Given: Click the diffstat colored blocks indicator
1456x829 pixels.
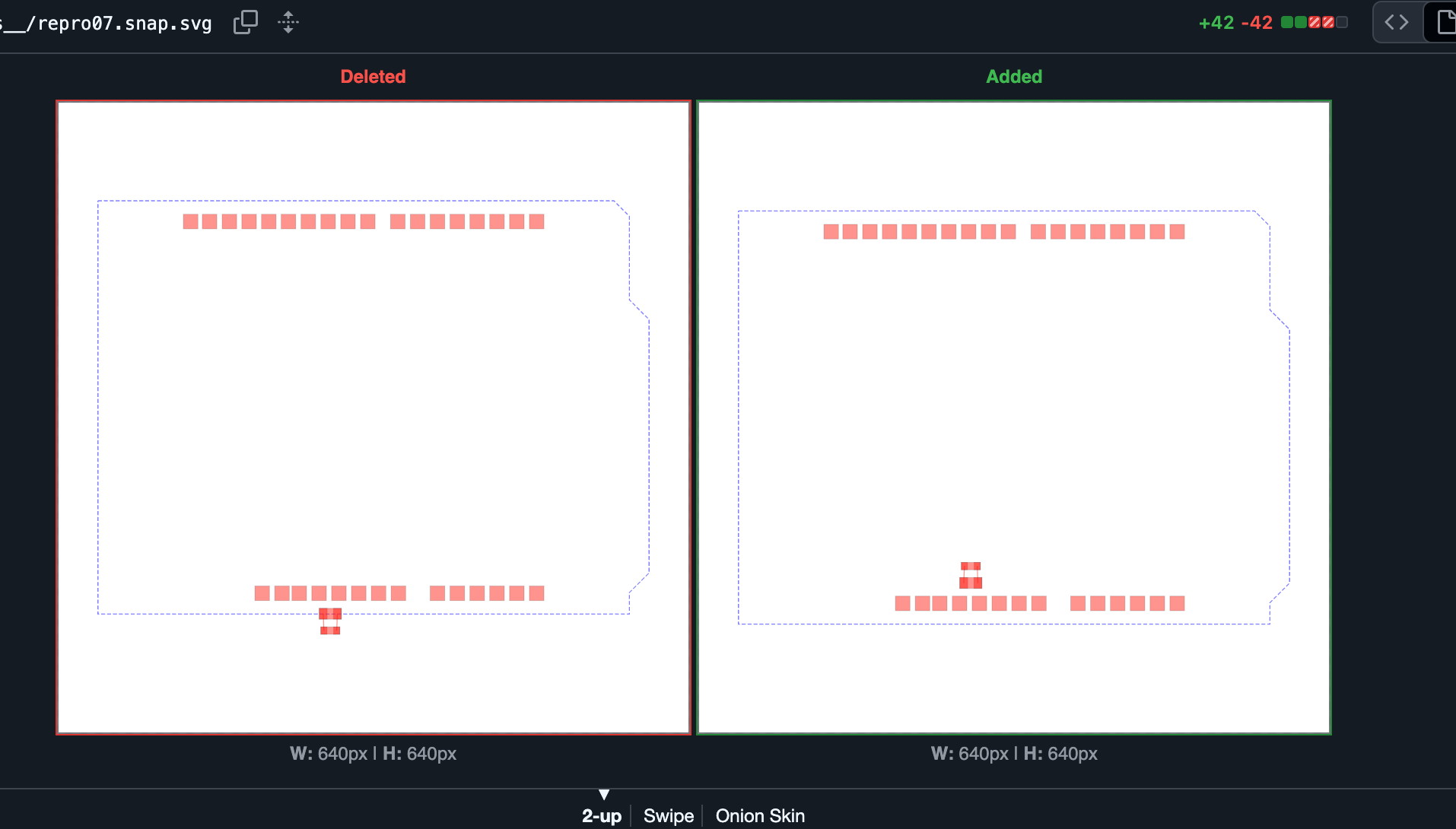Looking at the screenshot, I should (x=1315, y=22).
